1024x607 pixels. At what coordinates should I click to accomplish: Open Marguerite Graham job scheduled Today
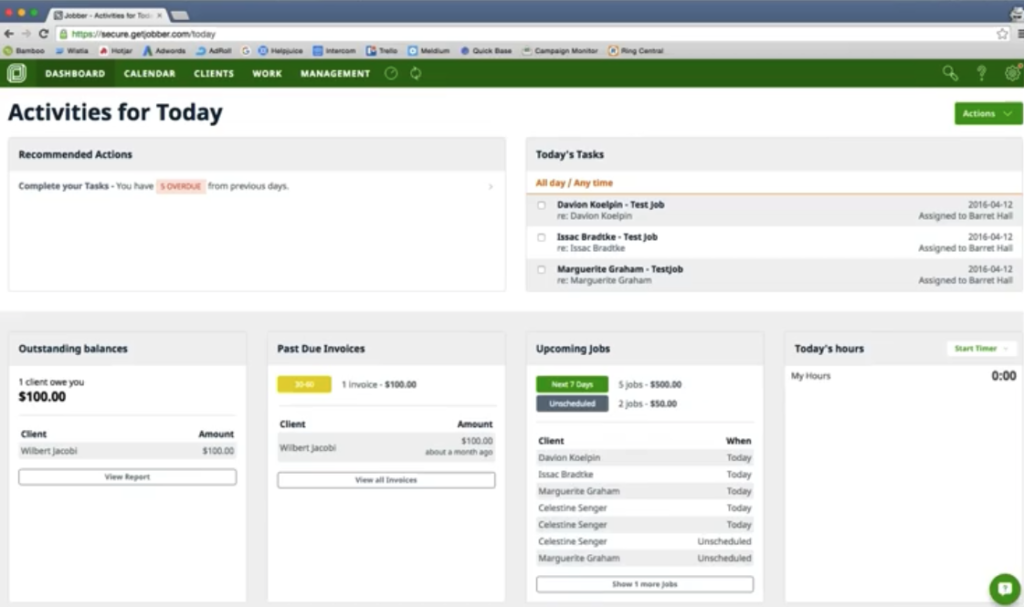click(x=645, y=491)
